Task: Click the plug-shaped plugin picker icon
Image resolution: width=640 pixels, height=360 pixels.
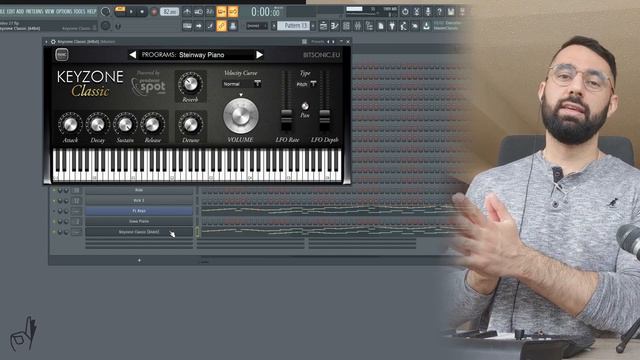Action: (x=392, y=26)
